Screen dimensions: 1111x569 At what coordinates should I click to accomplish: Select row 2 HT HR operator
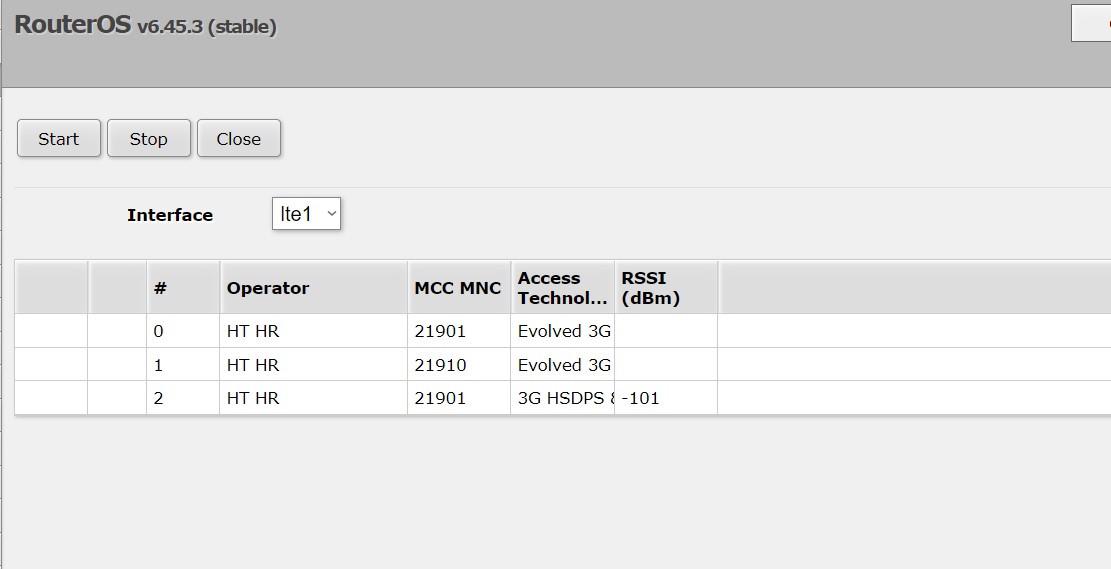[253, 398]
